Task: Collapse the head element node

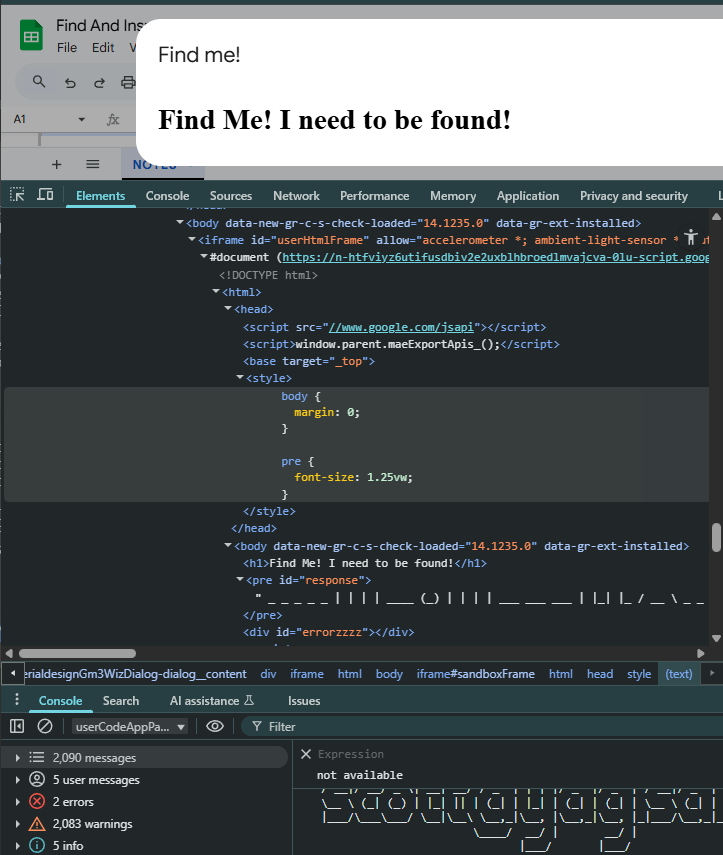Action: [x=228, y=309]
